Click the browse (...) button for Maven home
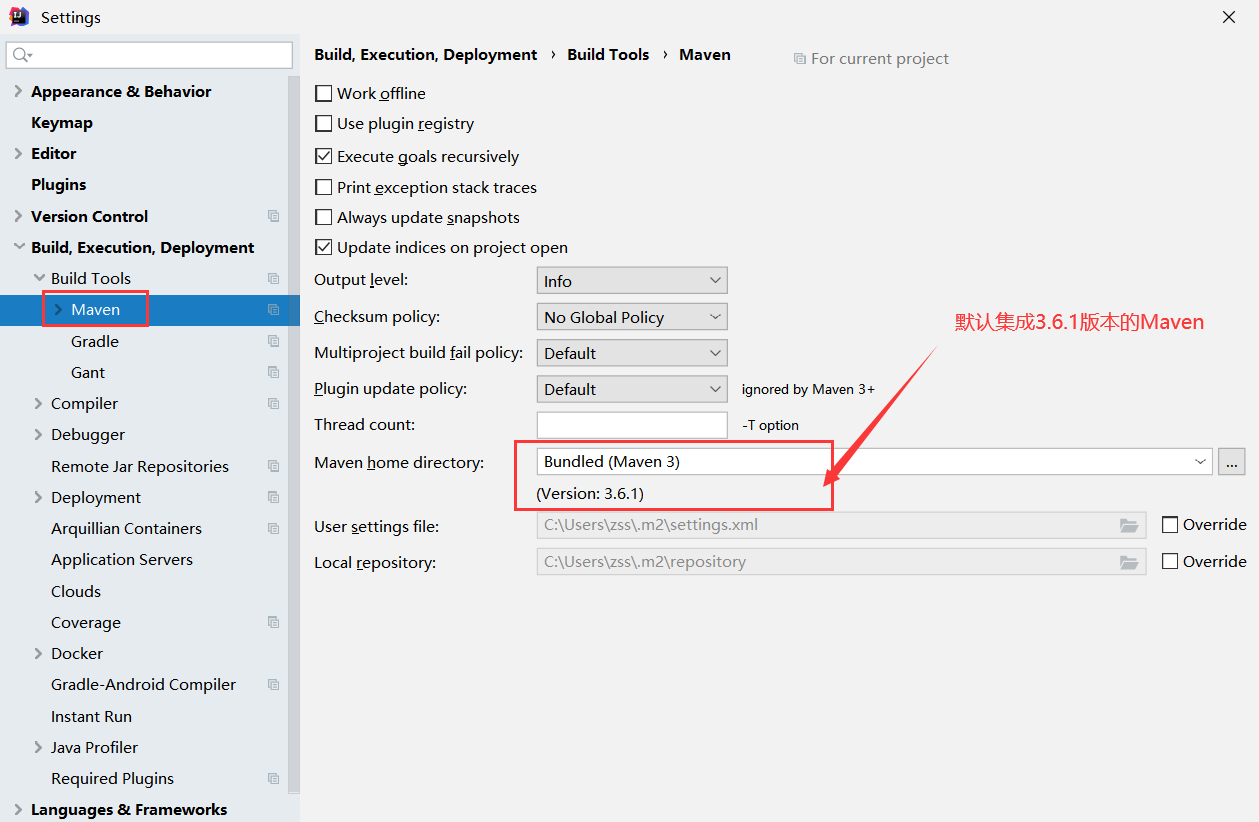 click(x=1232, y=461)
